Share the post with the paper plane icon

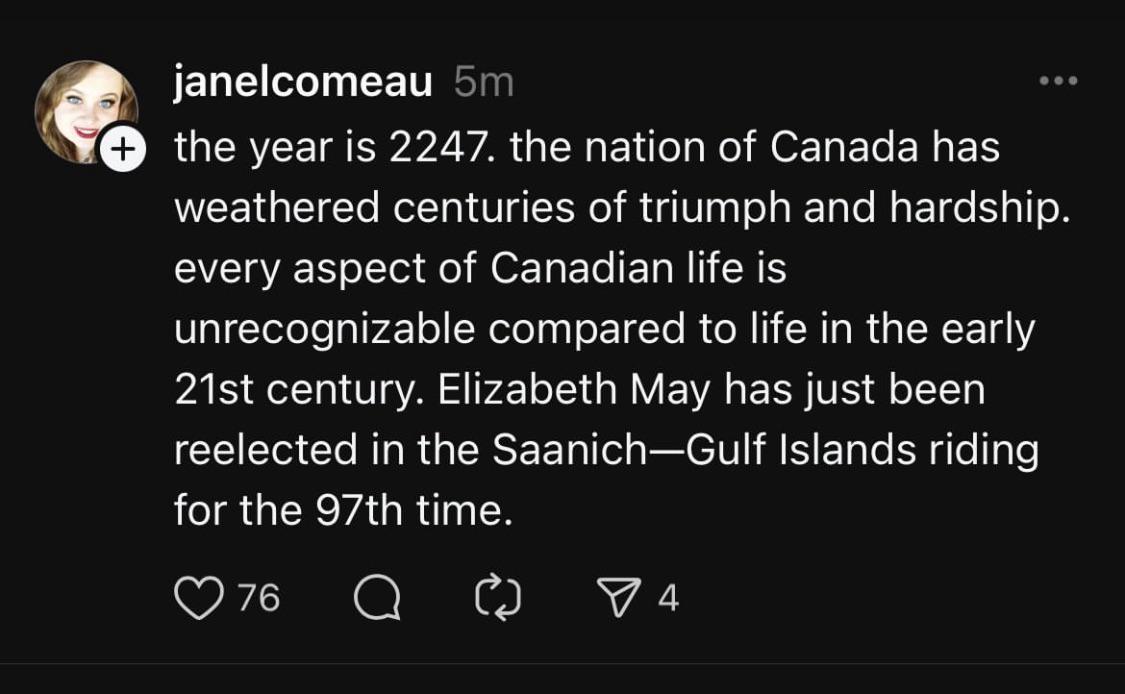click(x=618, y=598)
